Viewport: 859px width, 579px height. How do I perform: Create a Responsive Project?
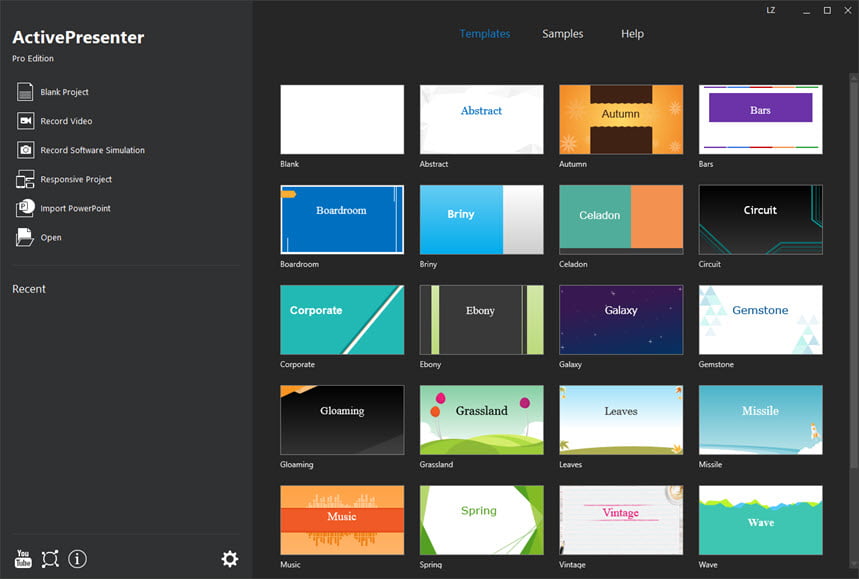pyautogui.click(x=76, y=179)
